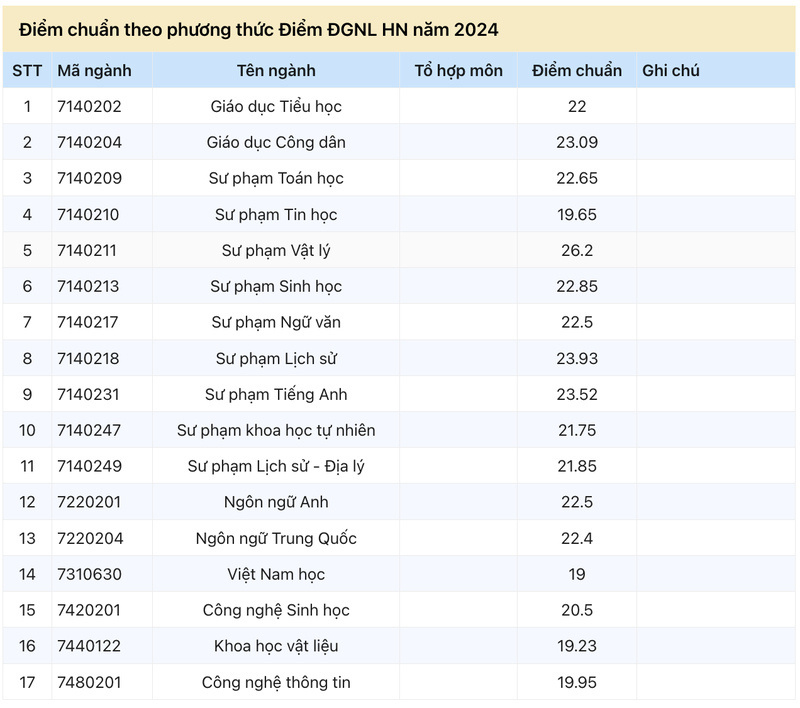Select Sư phạm Toán học cell
The width and height of the screenshot is (800, 708).
point(276,179)
